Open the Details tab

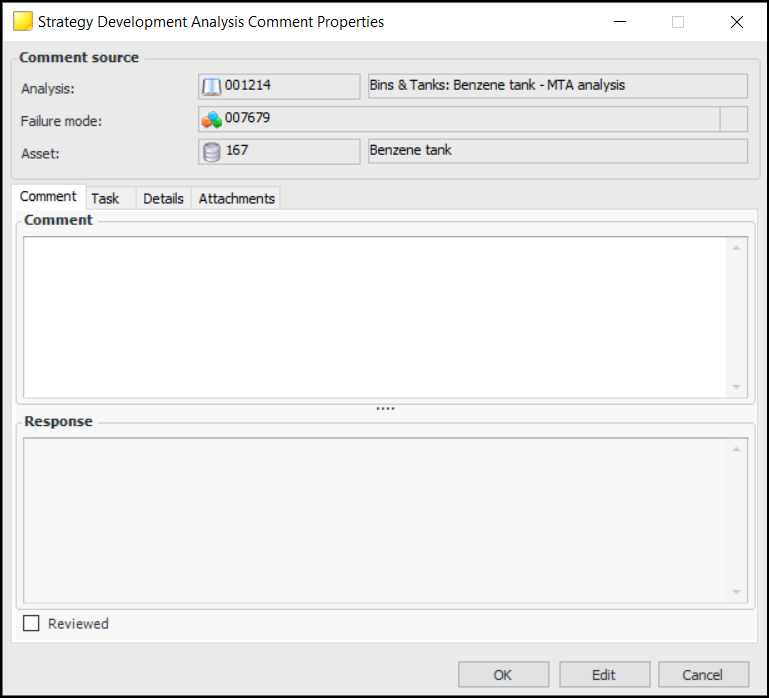tap(163, 198)
